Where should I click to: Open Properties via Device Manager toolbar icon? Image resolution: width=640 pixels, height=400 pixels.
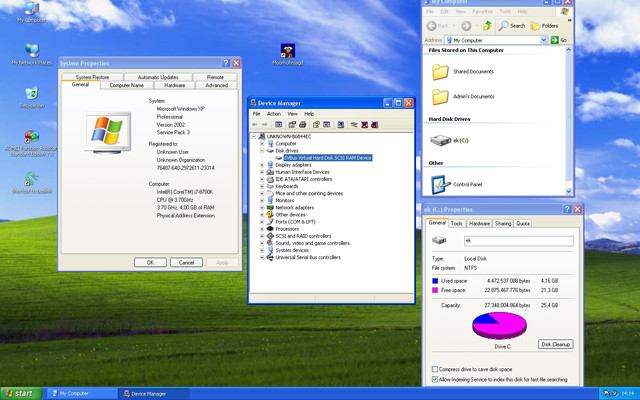(x=292, y=124)
